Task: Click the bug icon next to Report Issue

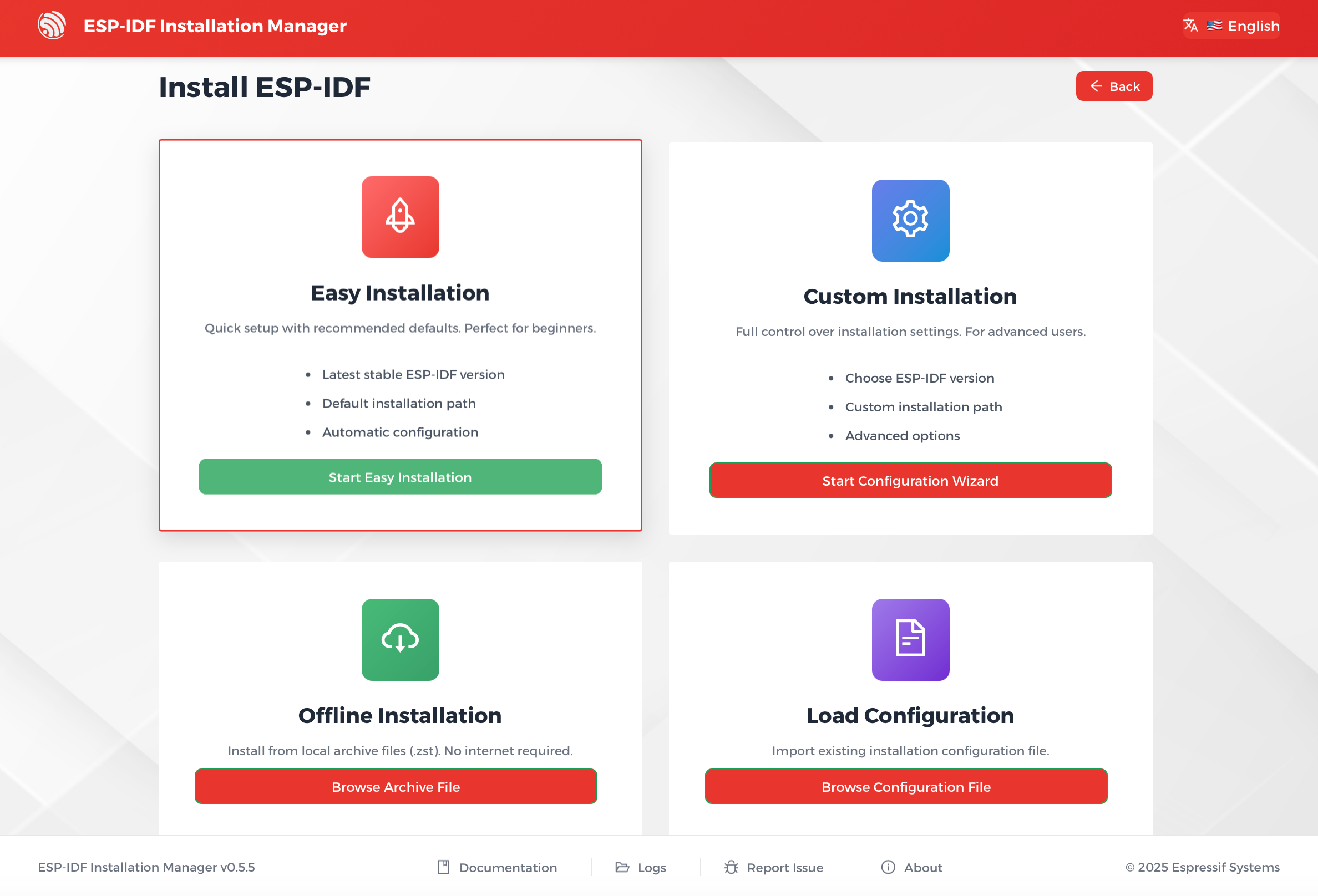Action: [731, 867]
